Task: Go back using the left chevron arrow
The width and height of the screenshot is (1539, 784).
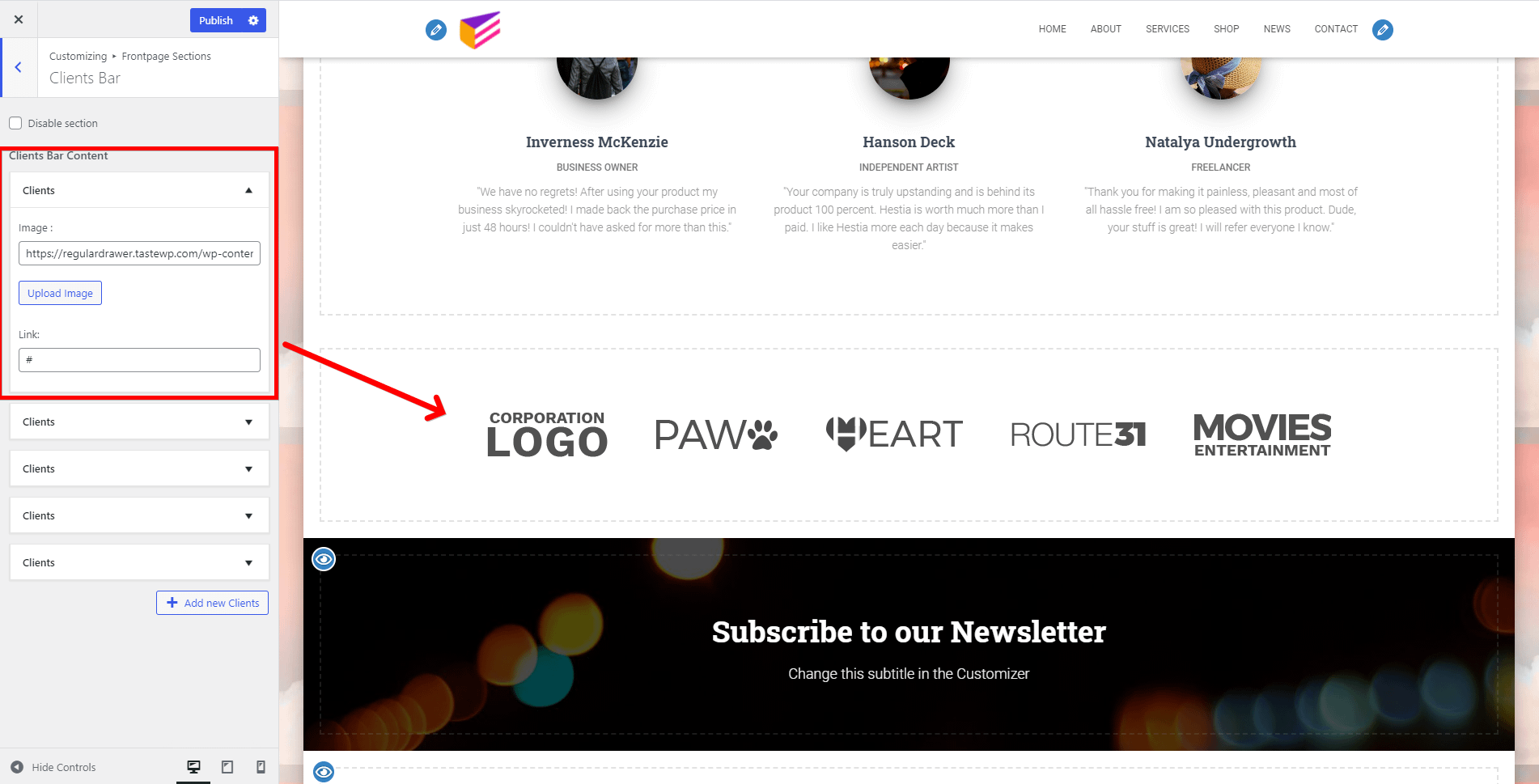Action: coord(18,68)
